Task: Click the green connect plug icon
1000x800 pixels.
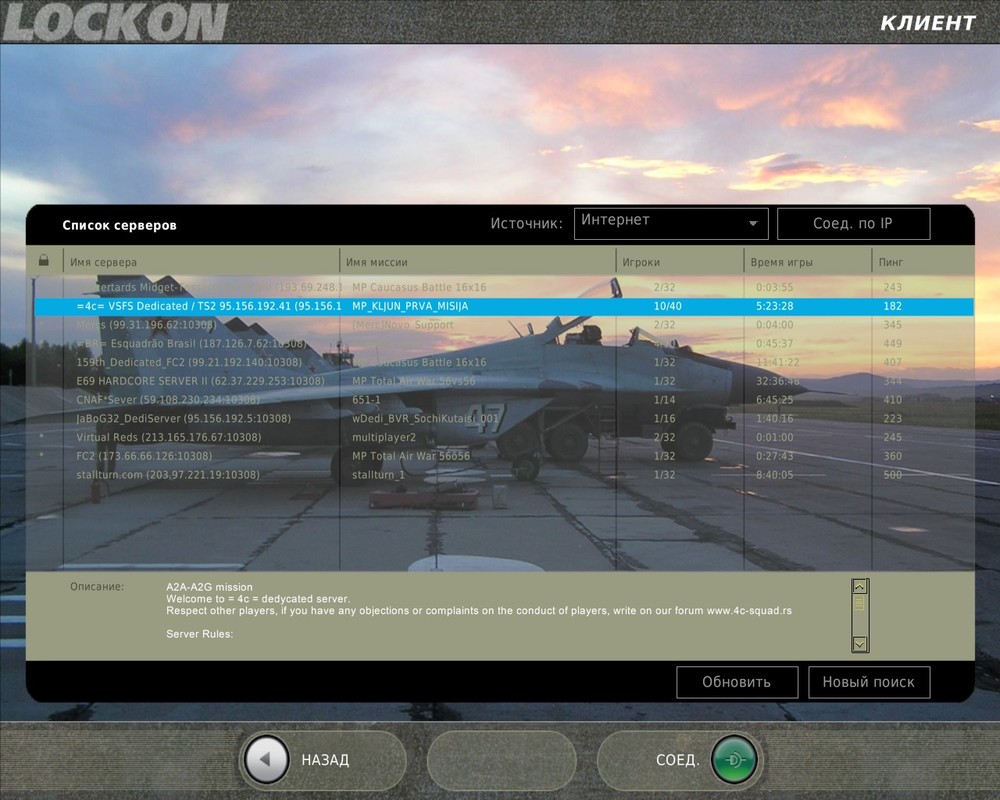Action: [737, 760]
